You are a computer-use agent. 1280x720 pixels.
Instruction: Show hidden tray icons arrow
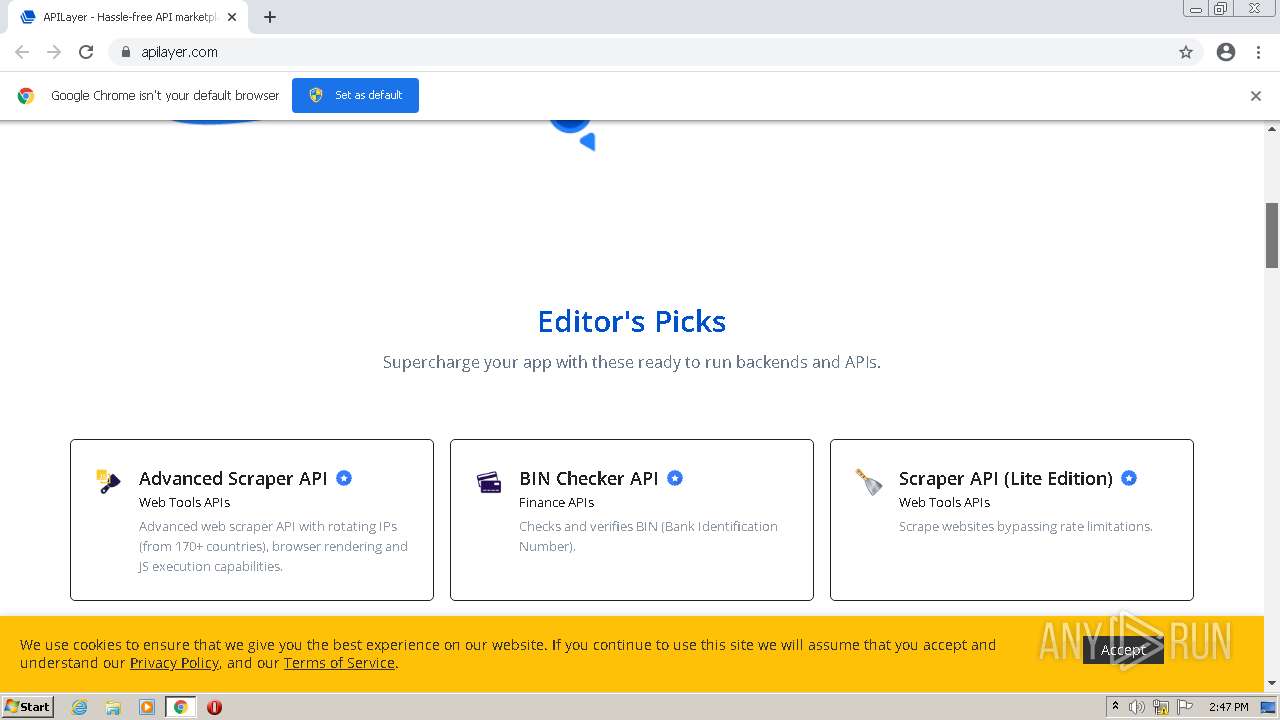(x=1115, y=707)
